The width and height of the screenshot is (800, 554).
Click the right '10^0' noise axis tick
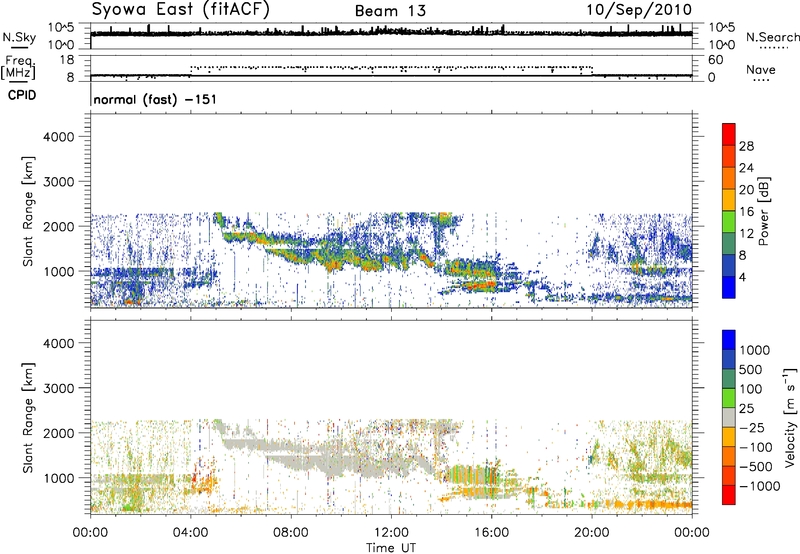(721, 45)
